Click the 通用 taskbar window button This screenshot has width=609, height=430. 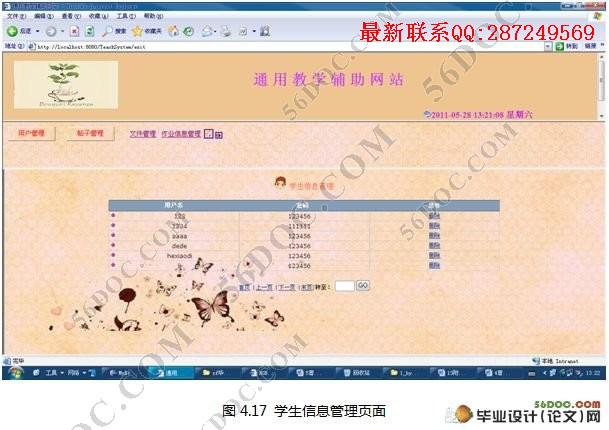pyautogui.click(x=169, y=373)
